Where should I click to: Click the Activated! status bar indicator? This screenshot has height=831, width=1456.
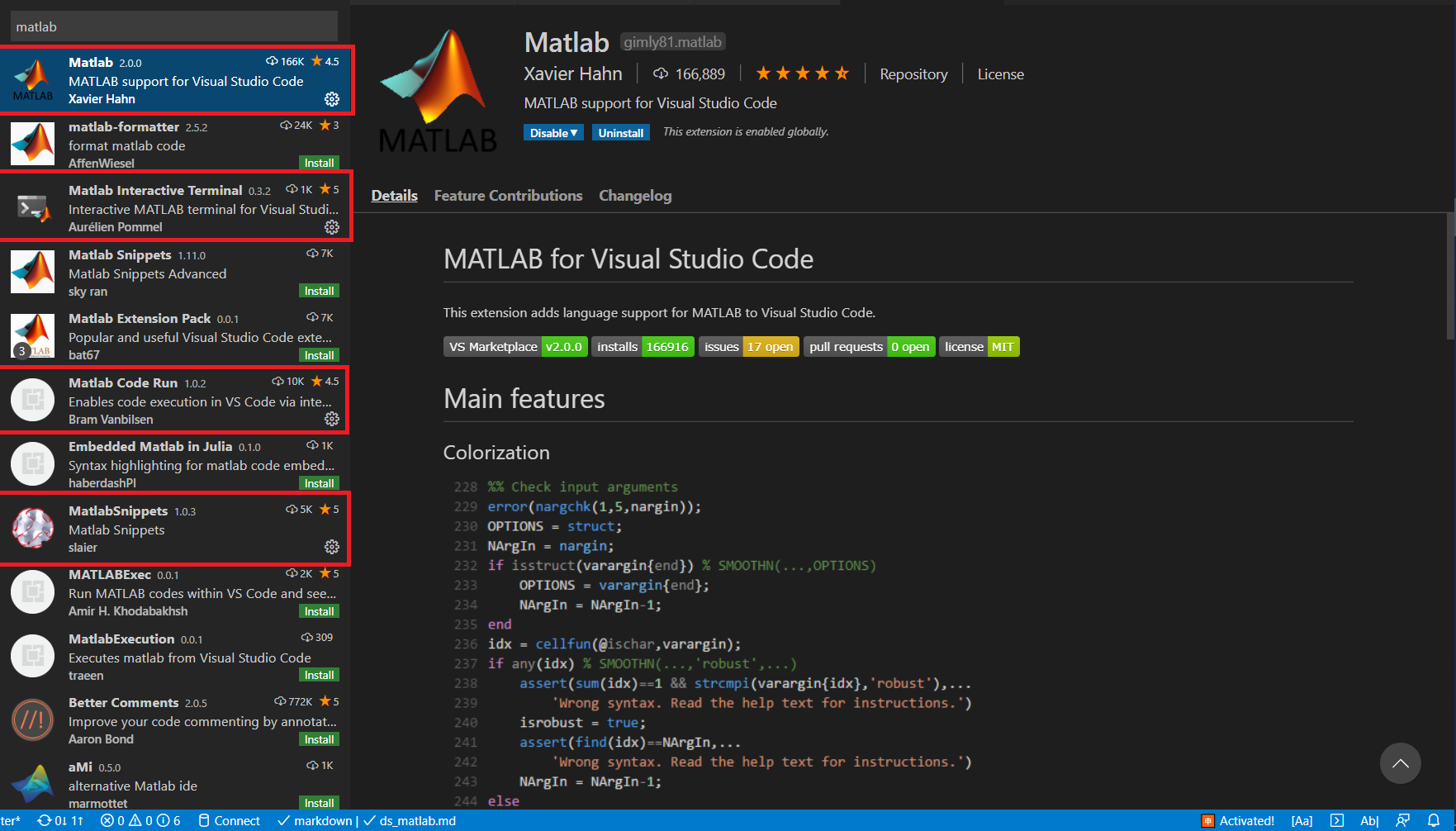(x=1238, y=820)
